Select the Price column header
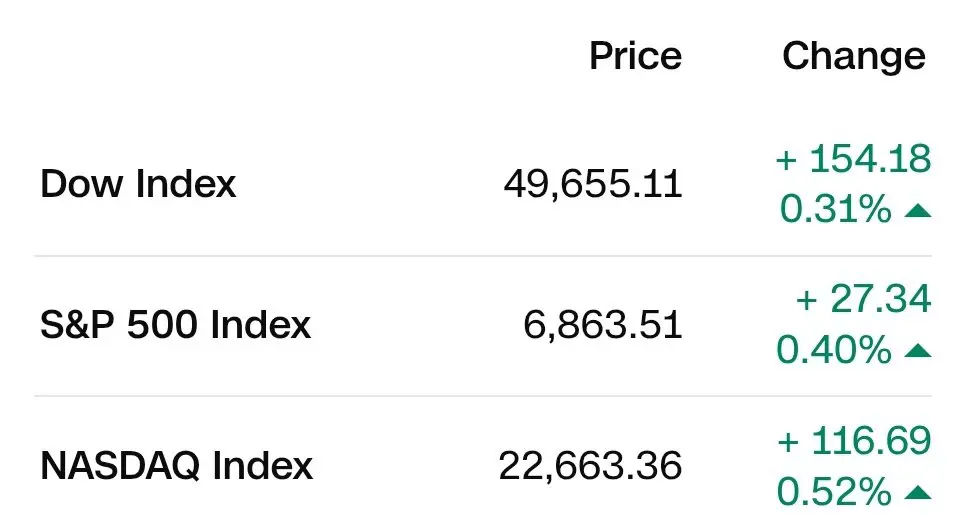This screenshot has width=960, height=529. point(636,56)
